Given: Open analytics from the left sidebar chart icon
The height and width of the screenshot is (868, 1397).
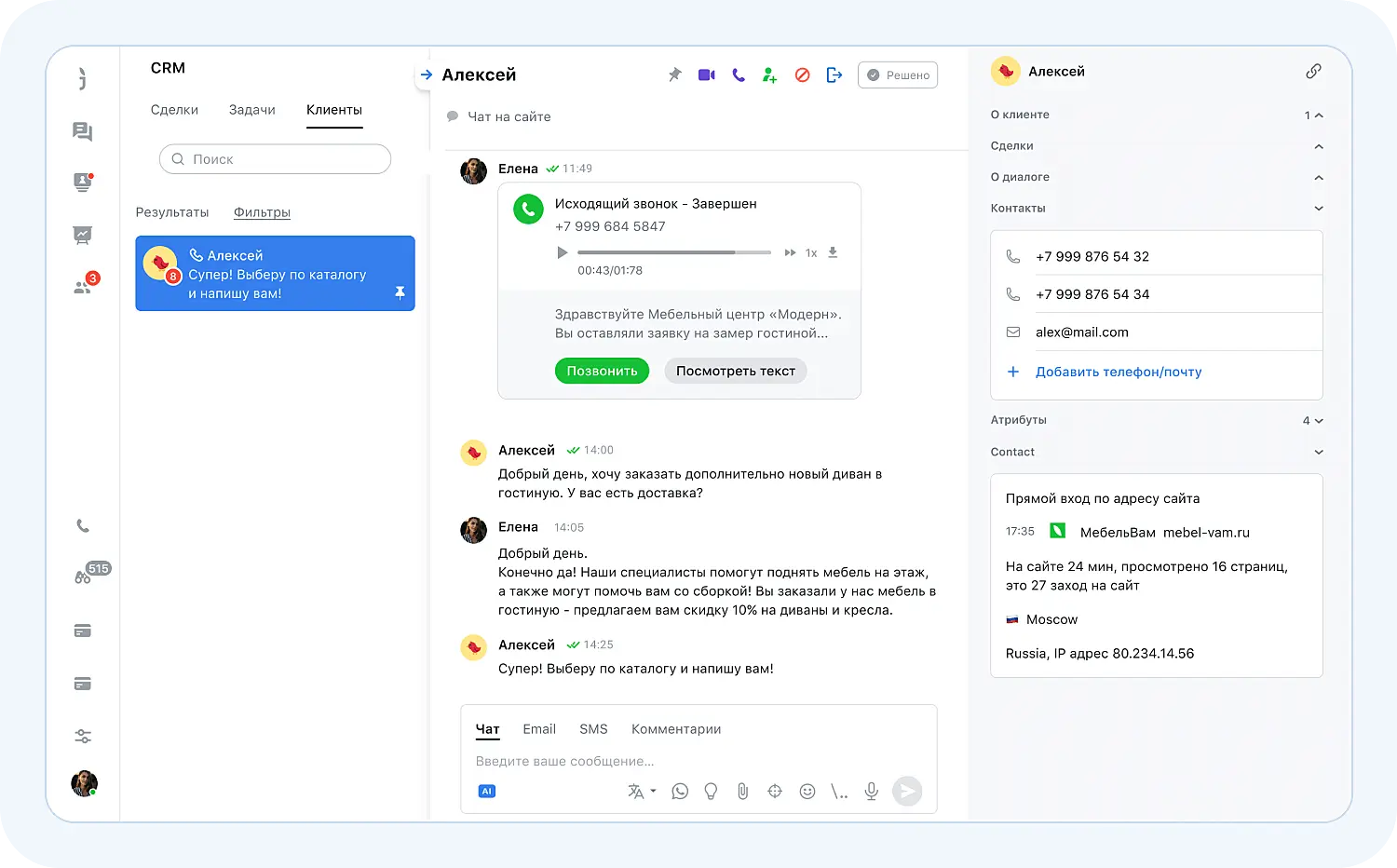Looking at the screenshot, I should [x=82, y=235].
